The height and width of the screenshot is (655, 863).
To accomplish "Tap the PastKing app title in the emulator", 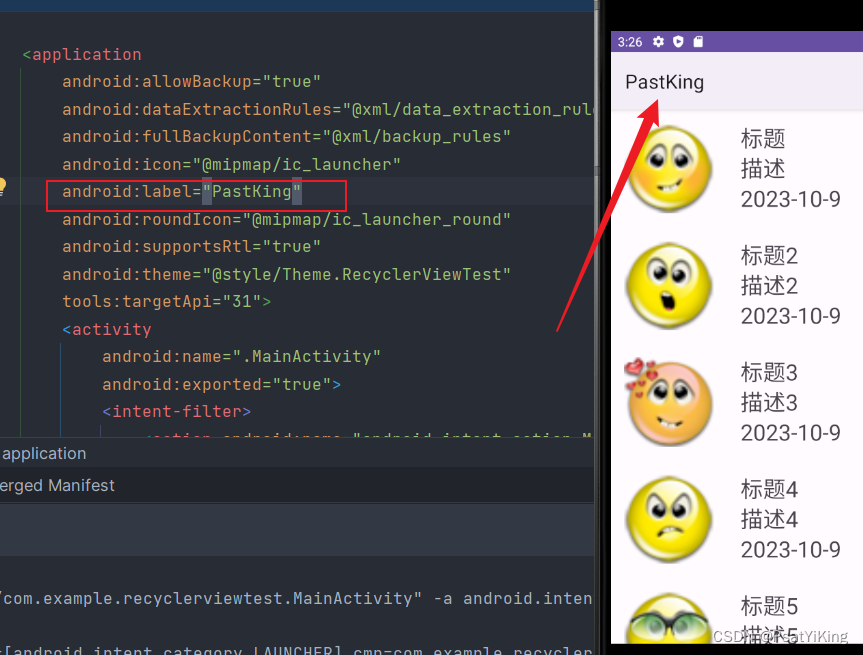I will pos(664,82).
